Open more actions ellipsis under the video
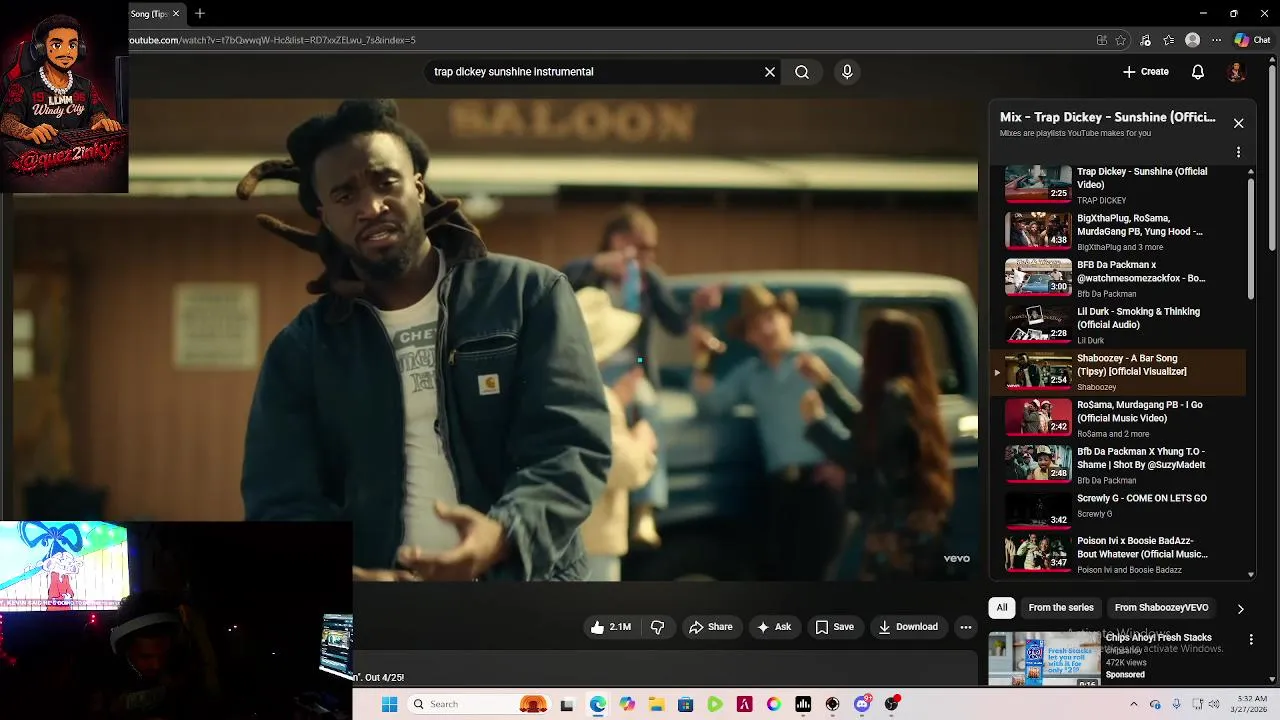The height and width of the screenshot is (720, 1280). point(966,627)
